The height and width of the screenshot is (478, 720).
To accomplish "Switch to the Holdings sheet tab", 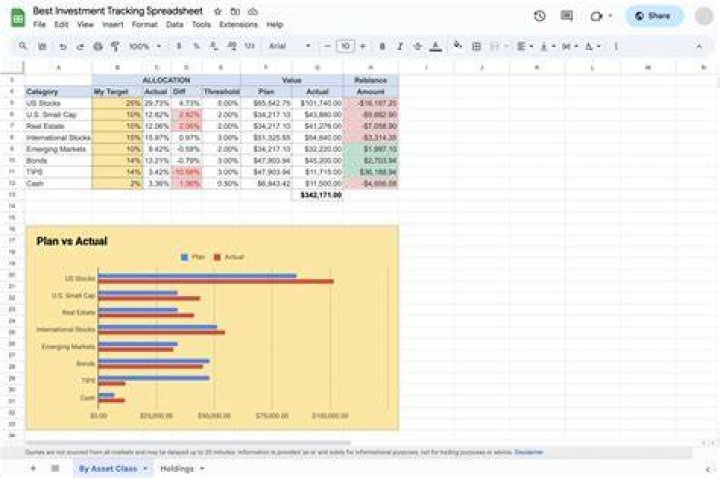I will point(177,469).
